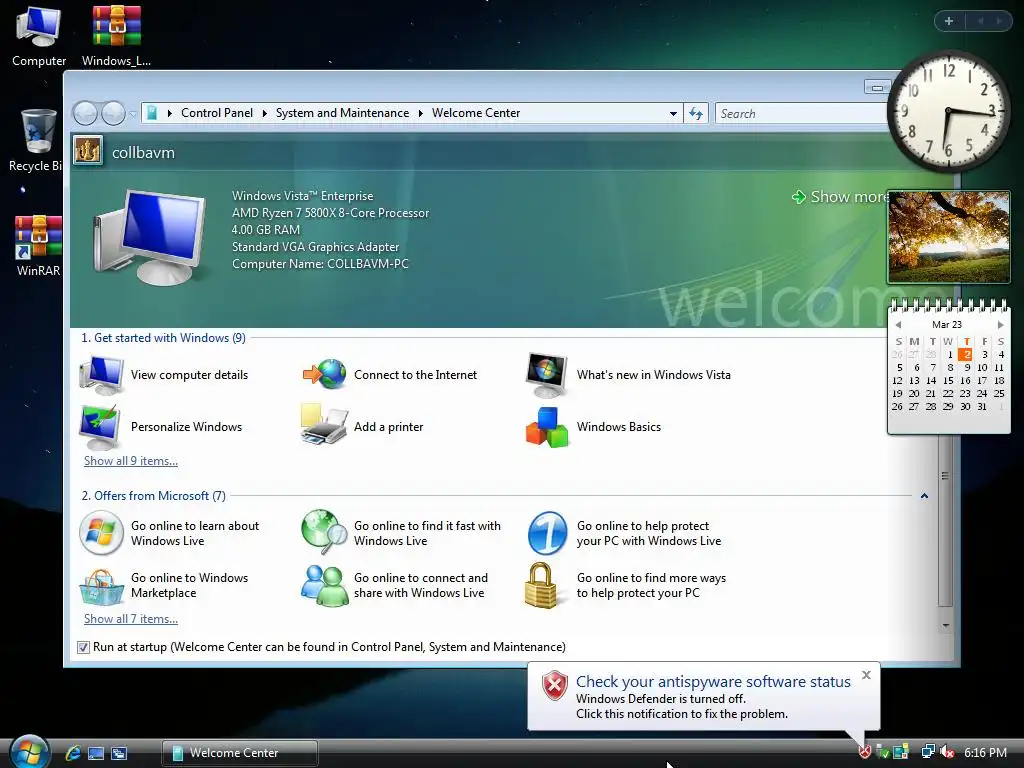1024x768 pixels.
Task: Open Connect to the Internet globe icon
Action: [x=325, y=375]
